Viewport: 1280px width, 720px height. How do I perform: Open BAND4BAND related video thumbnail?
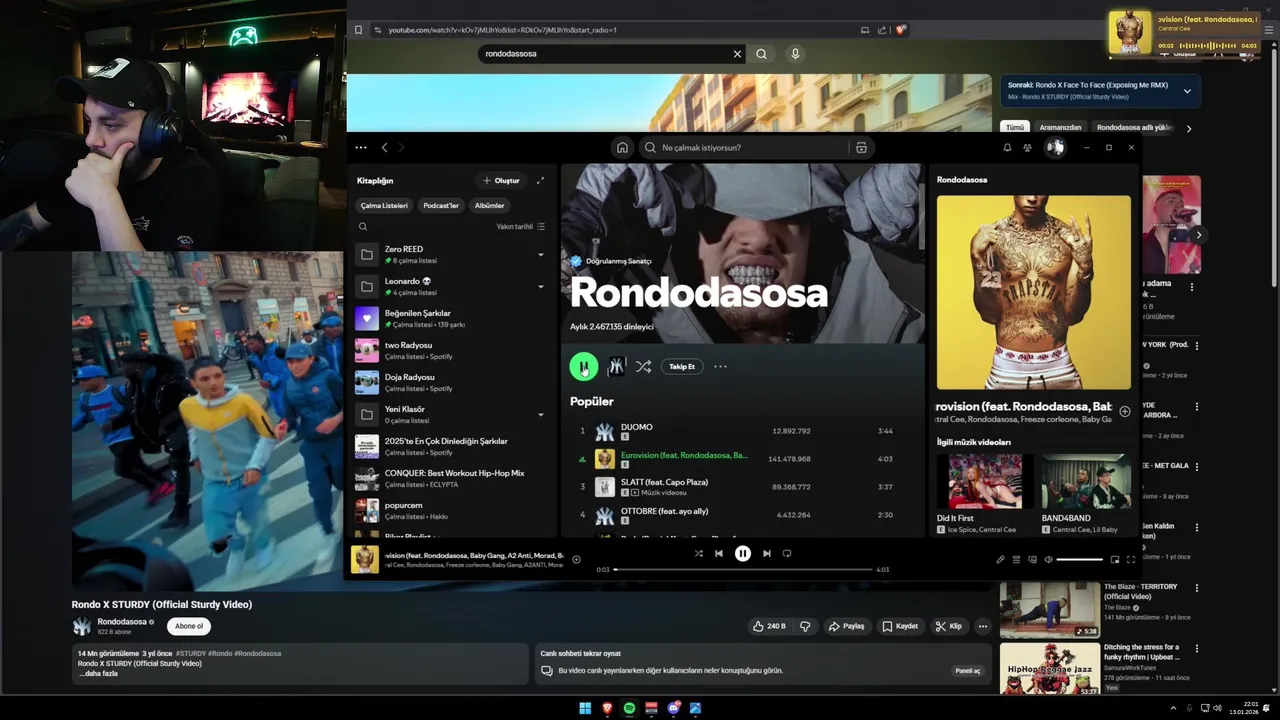coord(1086,481)
